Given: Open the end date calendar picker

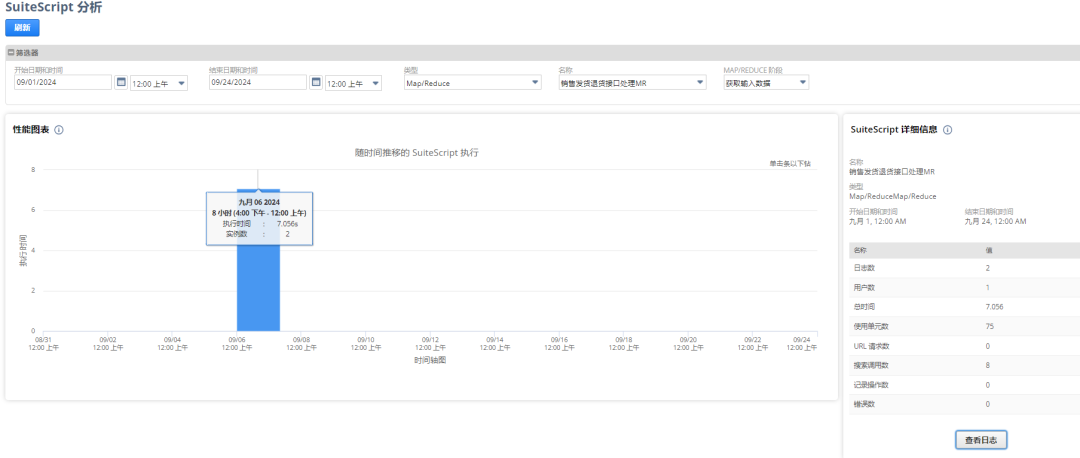Looking at the screenshot, I should (316, 82).
